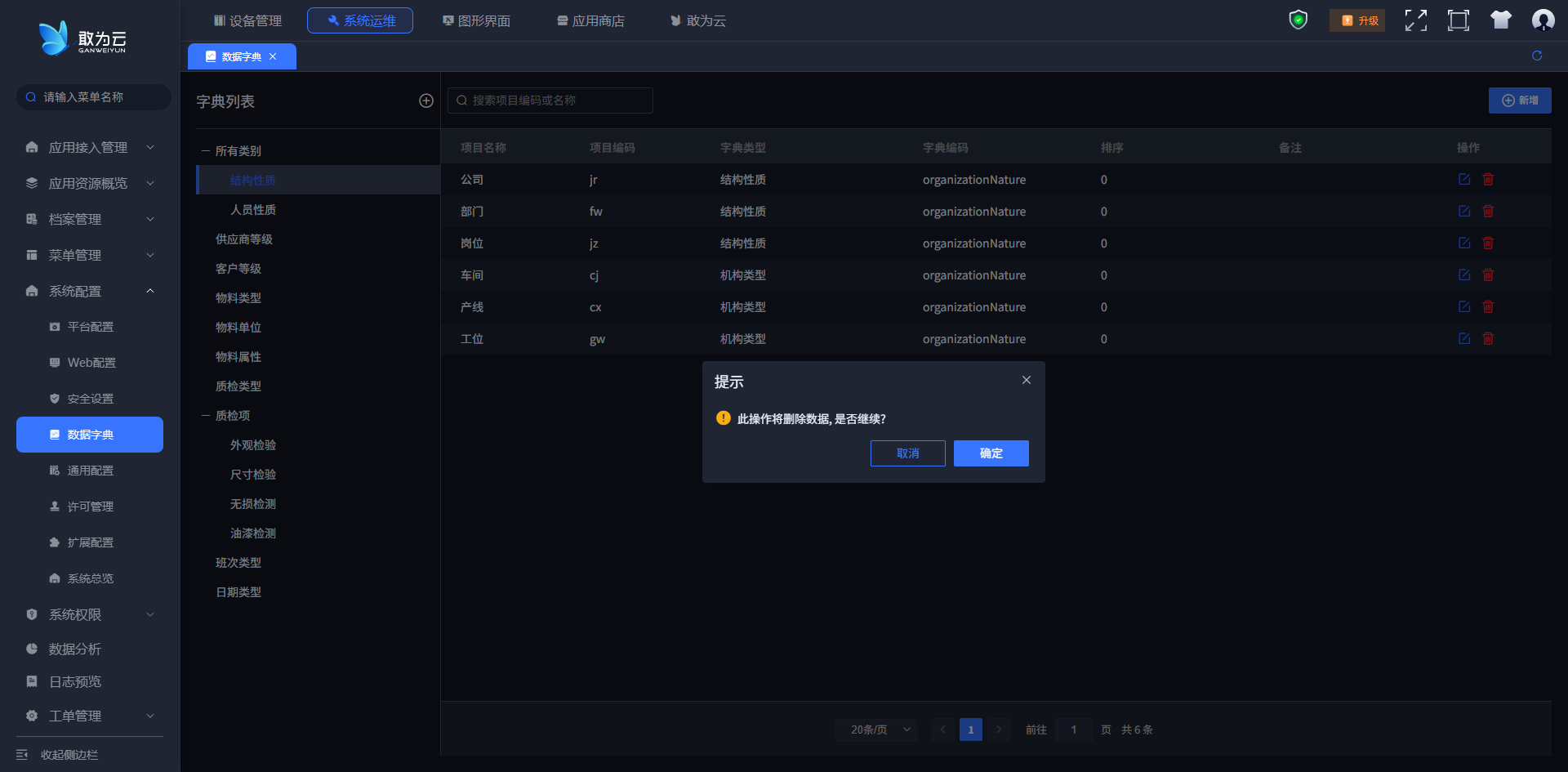The height and width of the screenshot is (772, 1568).
Task: Open the theme skin shirt icon
Action: point(1500,20)
